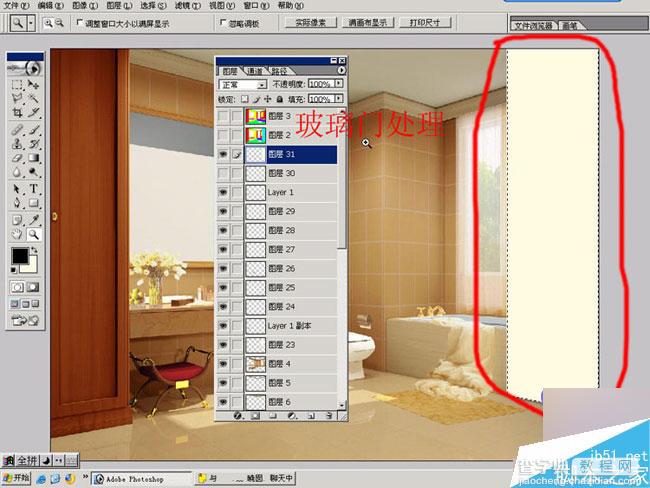The image size is (650, 488).
Task: Select the Hand tool
Action: click(17, 234)
